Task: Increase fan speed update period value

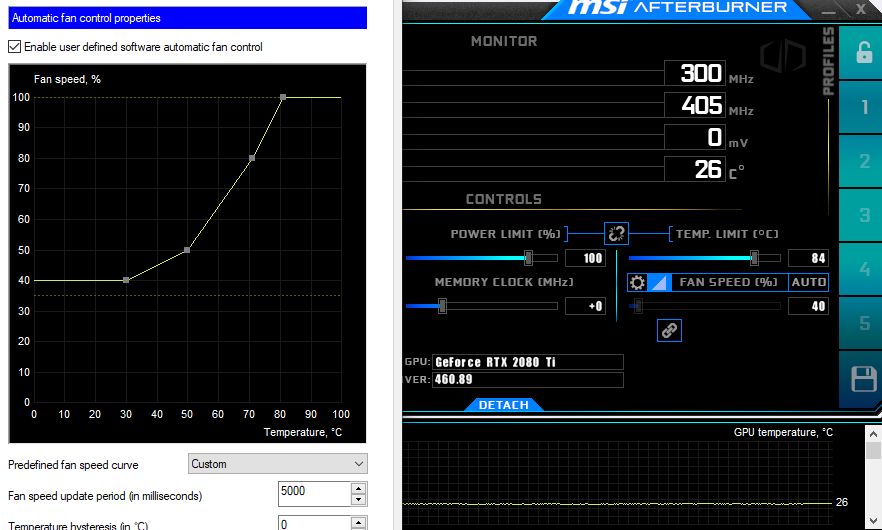Action: coord(358,488)
